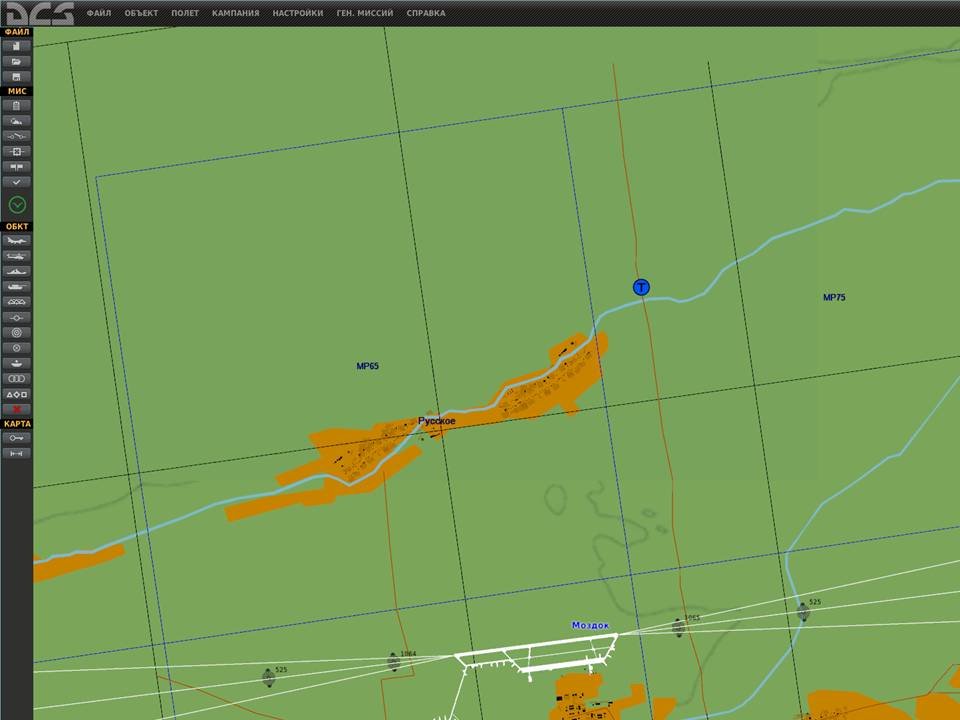Image resolution: width=960 pixels, height=720 pixels.
Task: Click the red X delete icon
Action: (17, 409)
